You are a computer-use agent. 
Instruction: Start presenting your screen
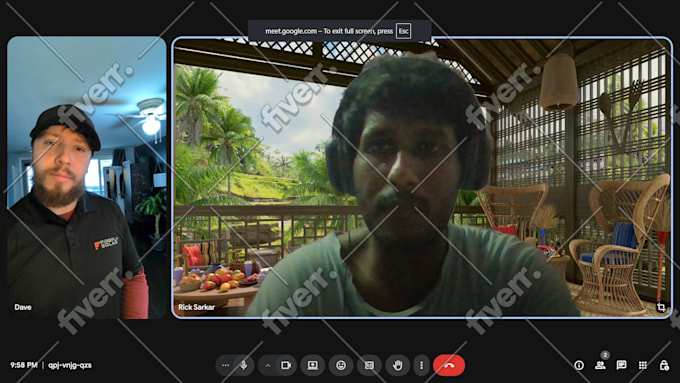click(x=313, y=365)
